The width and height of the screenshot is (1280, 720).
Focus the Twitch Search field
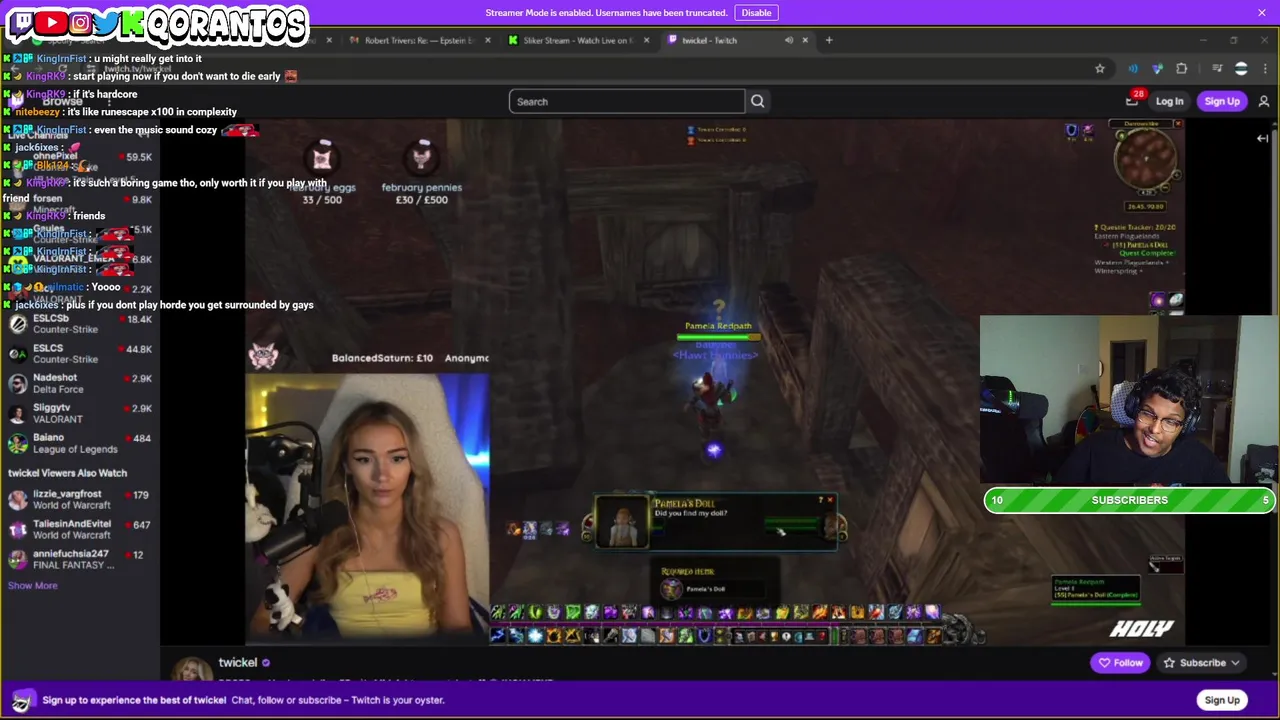pyautogui.click(x=627, y=101)
